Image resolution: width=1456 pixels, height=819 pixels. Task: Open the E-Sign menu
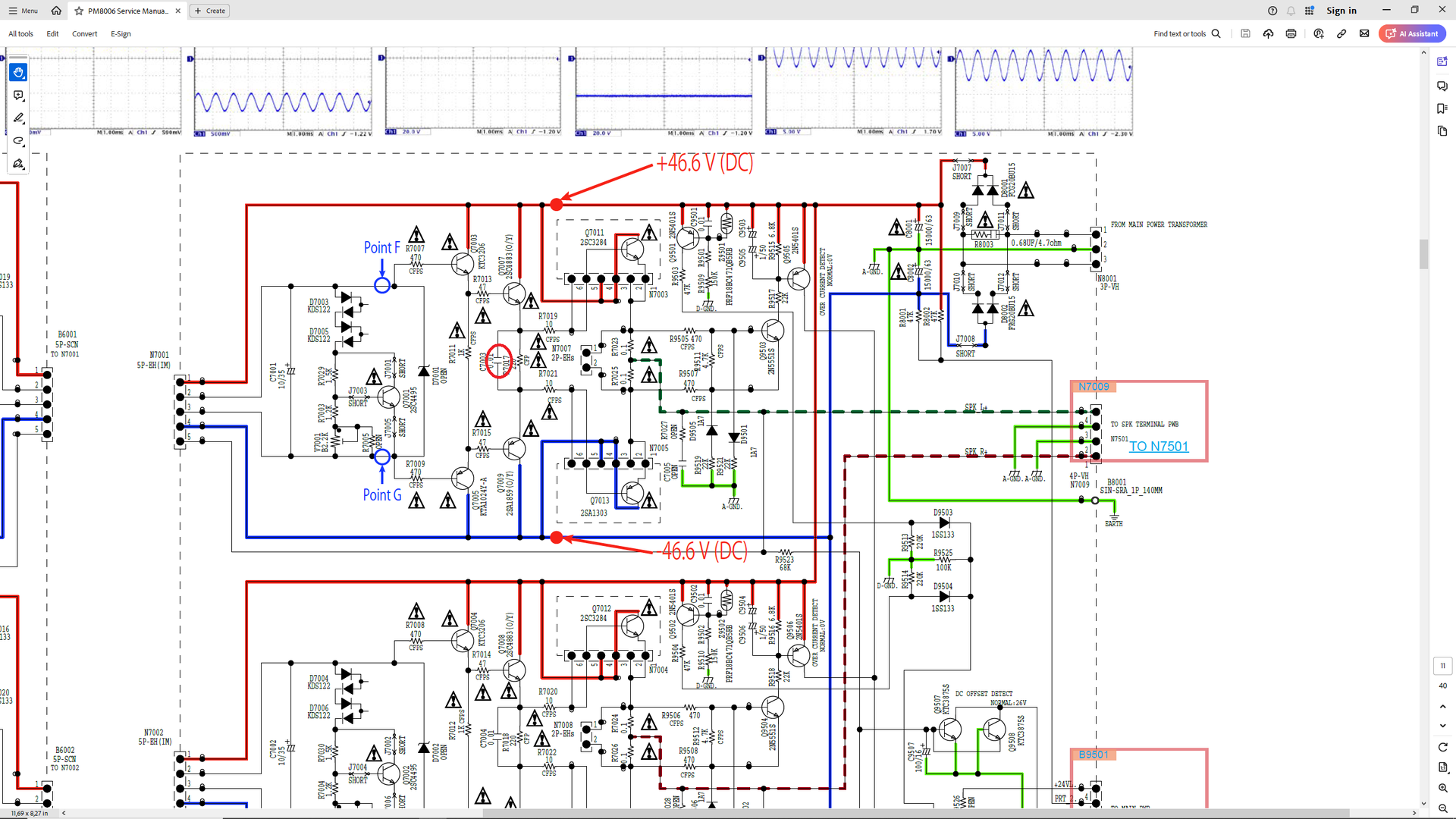(x=121, y=33)
